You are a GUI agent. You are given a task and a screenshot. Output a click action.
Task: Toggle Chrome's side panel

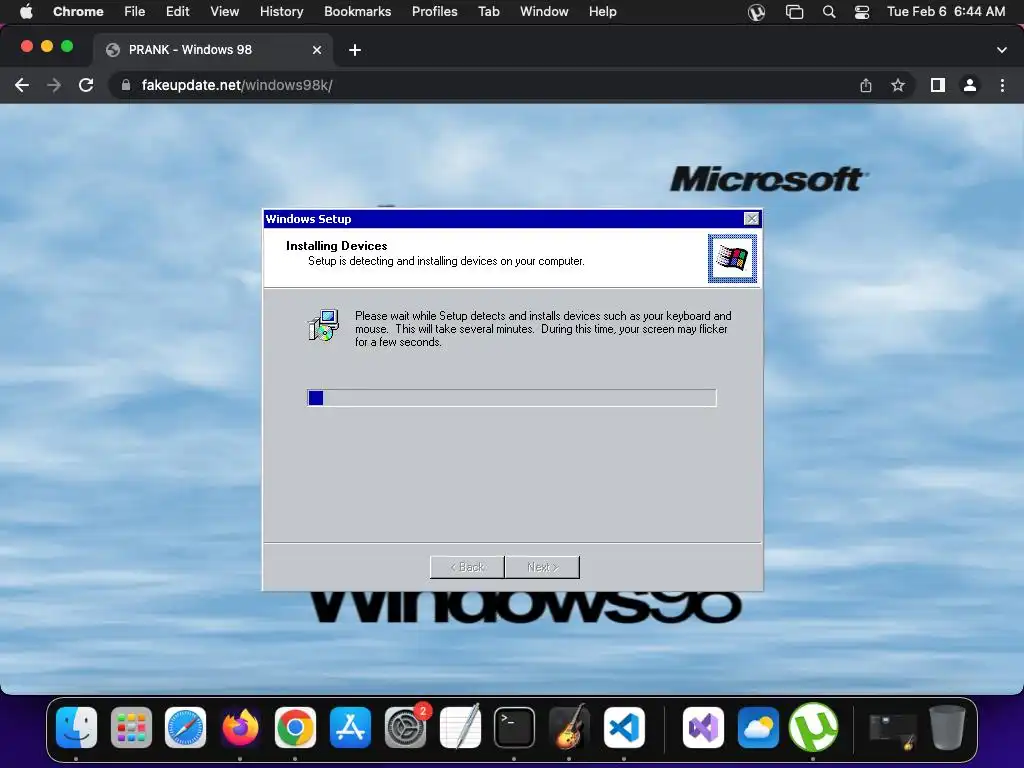click(x=938, y=85)
